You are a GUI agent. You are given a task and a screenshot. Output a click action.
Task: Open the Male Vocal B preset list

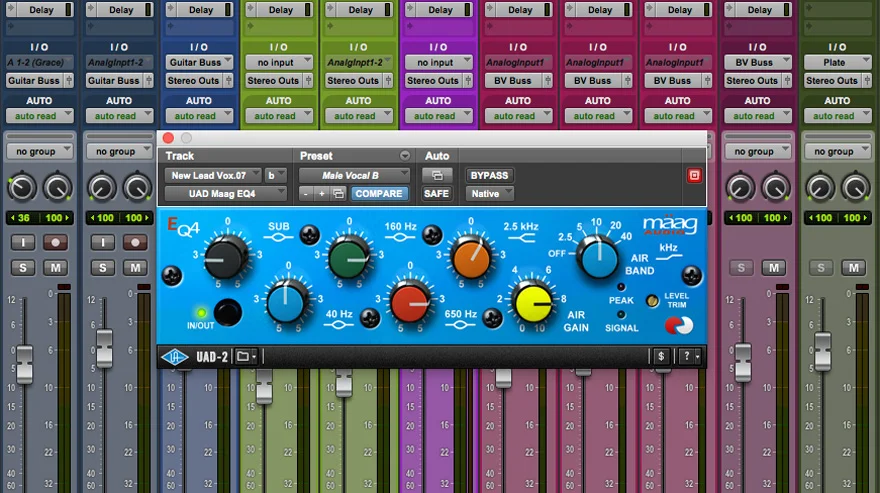click(x=354, y=176)
